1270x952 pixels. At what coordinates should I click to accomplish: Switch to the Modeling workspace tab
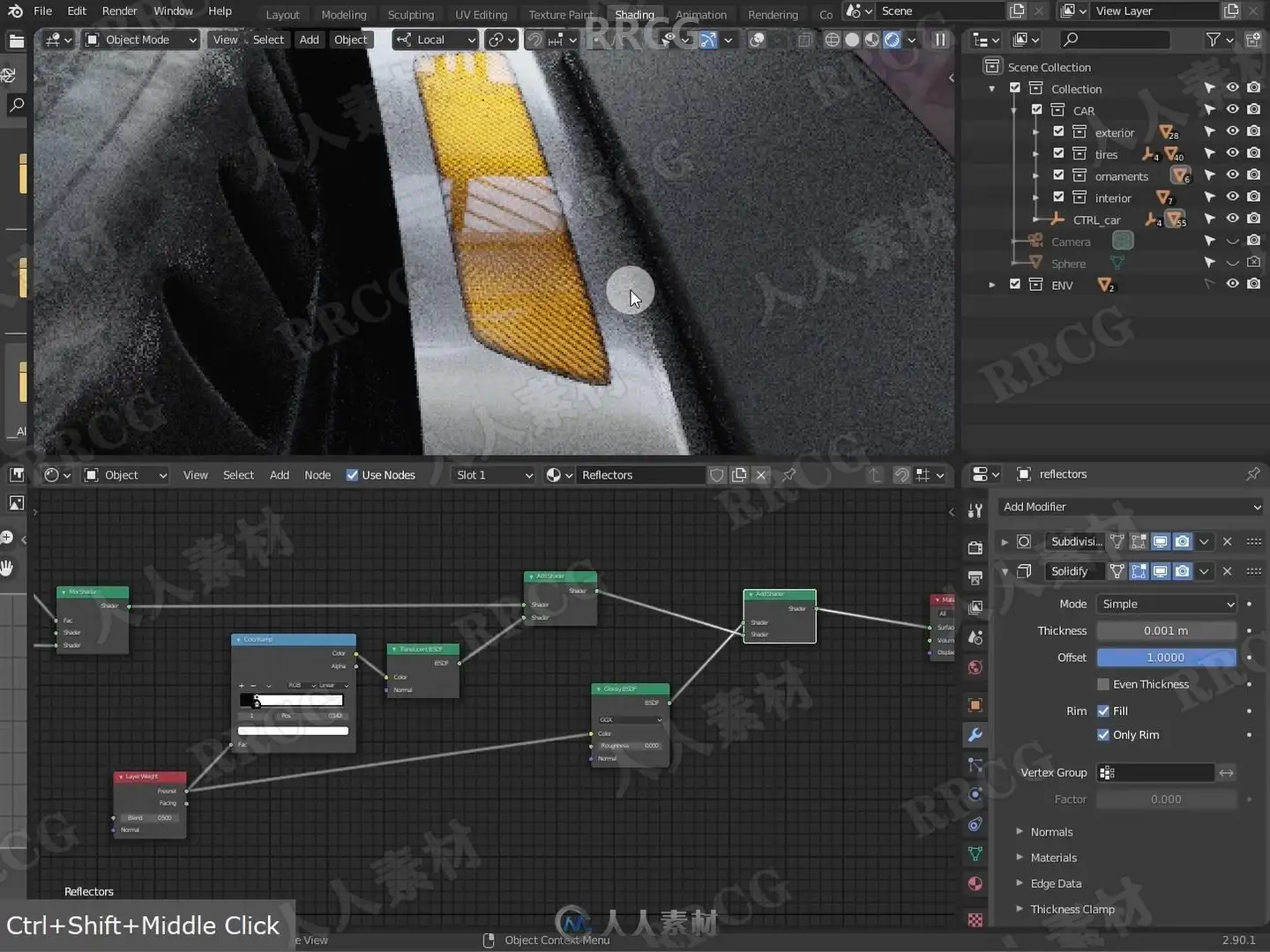344,15
